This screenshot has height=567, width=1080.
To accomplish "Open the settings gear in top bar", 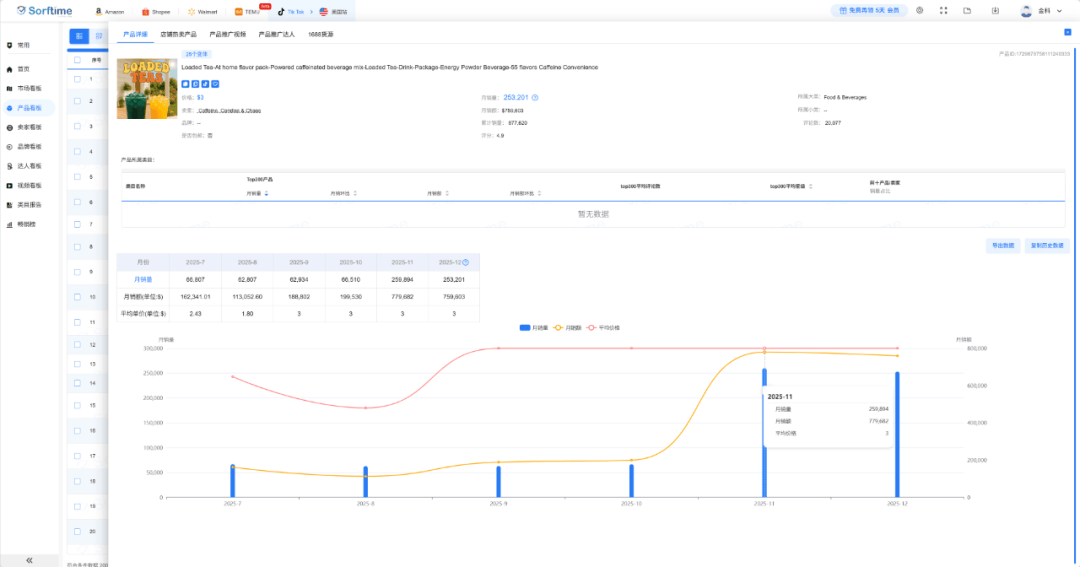I will 919,11.
